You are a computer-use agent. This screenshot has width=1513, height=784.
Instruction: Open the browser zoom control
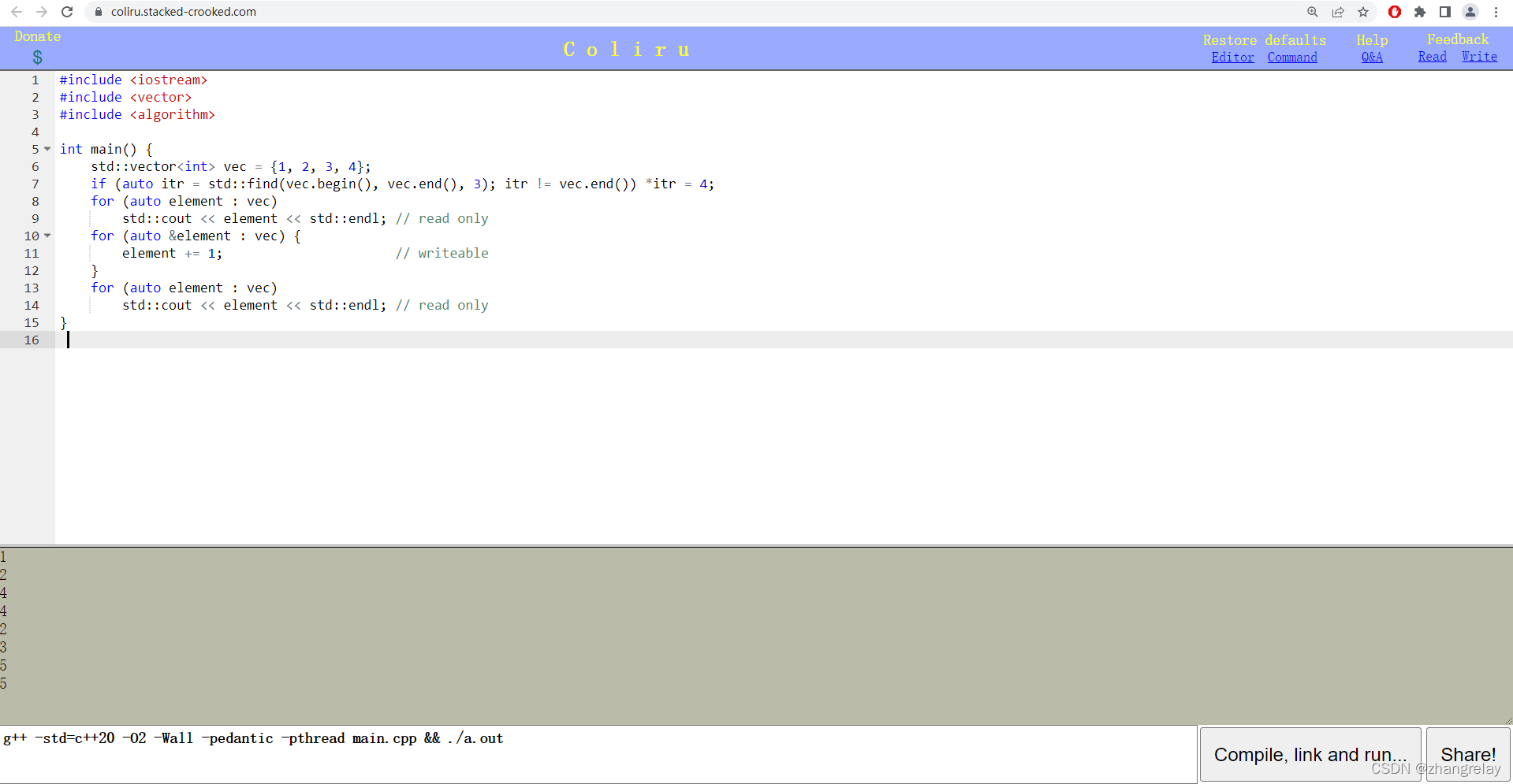coord(1313,12)
